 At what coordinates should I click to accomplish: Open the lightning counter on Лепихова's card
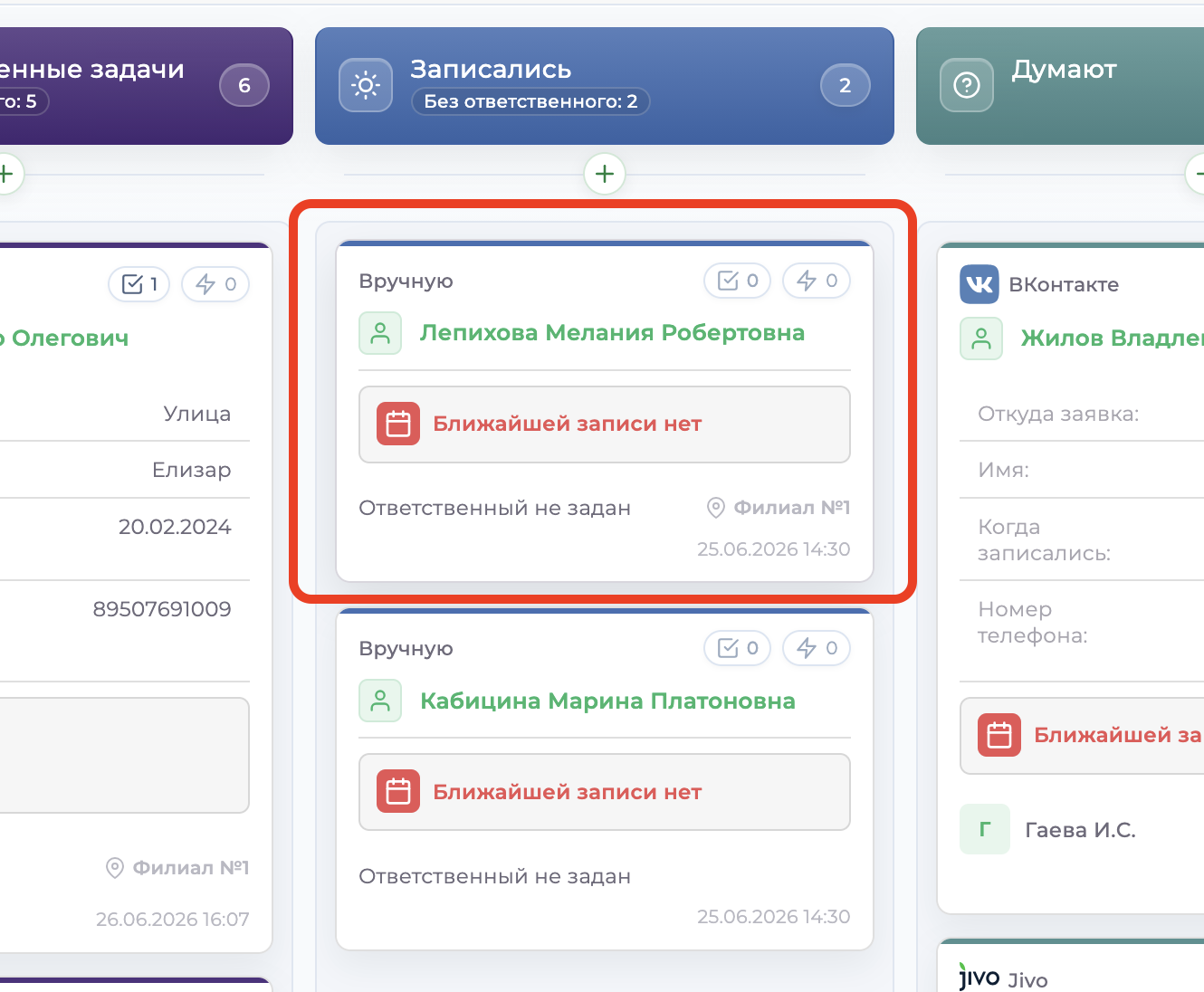pyautogui.click(x=817, y=281)
